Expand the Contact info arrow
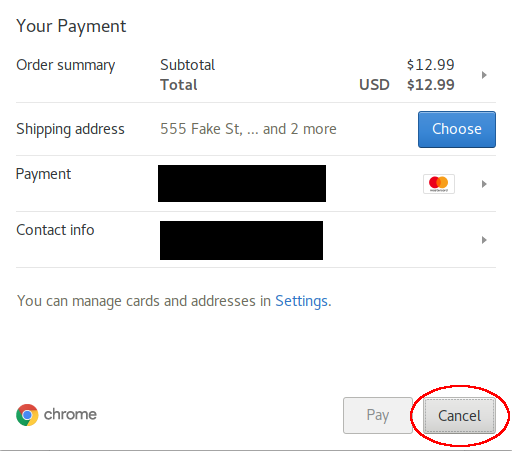 point(484,240)
